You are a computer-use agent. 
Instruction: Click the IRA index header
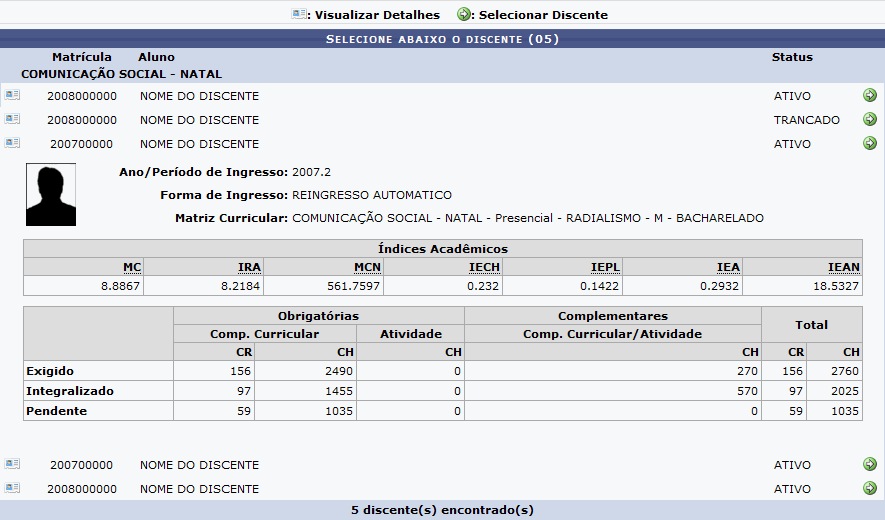tap(250, 267)
